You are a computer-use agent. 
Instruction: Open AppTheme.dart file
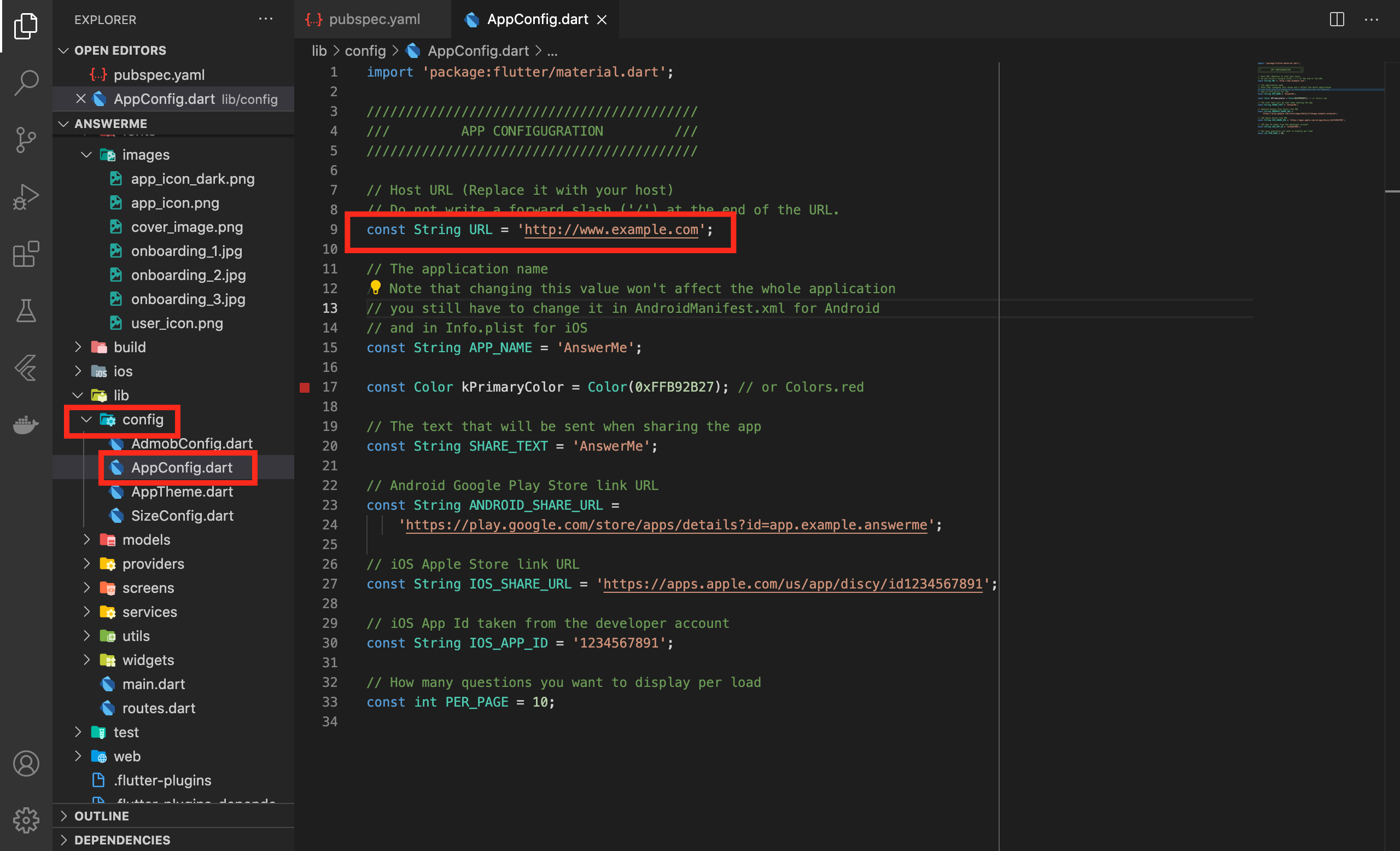[x=173, y=491]
